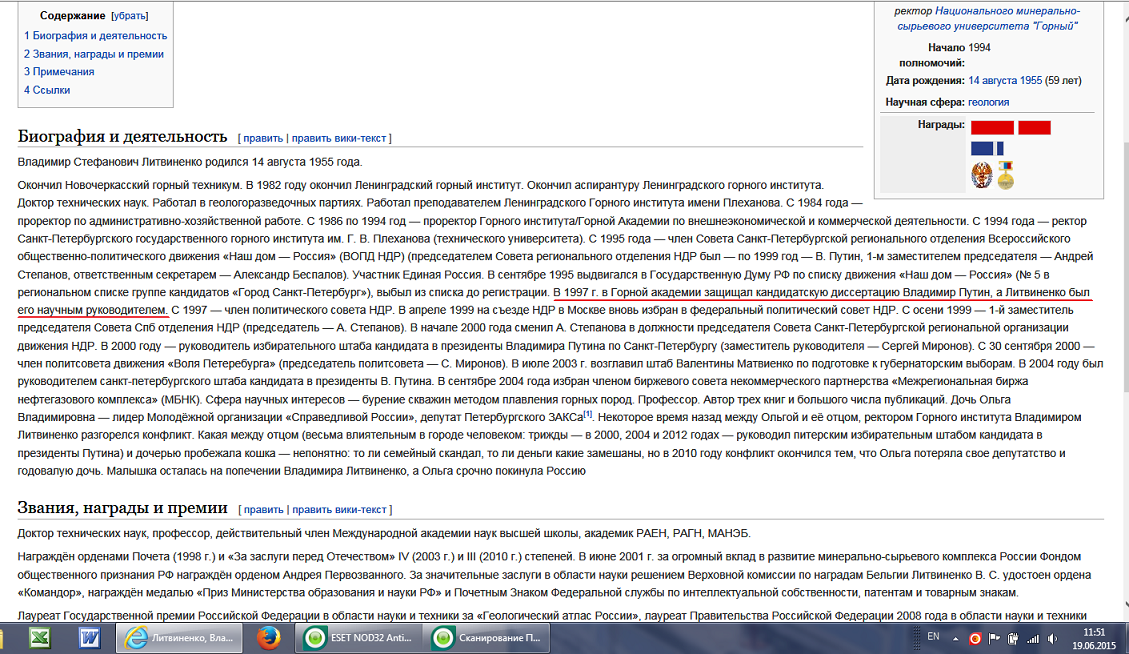This screenshot has width=1129, height=654.
Task: Open the геология link in infobox
Action: [x=989, y=102]
